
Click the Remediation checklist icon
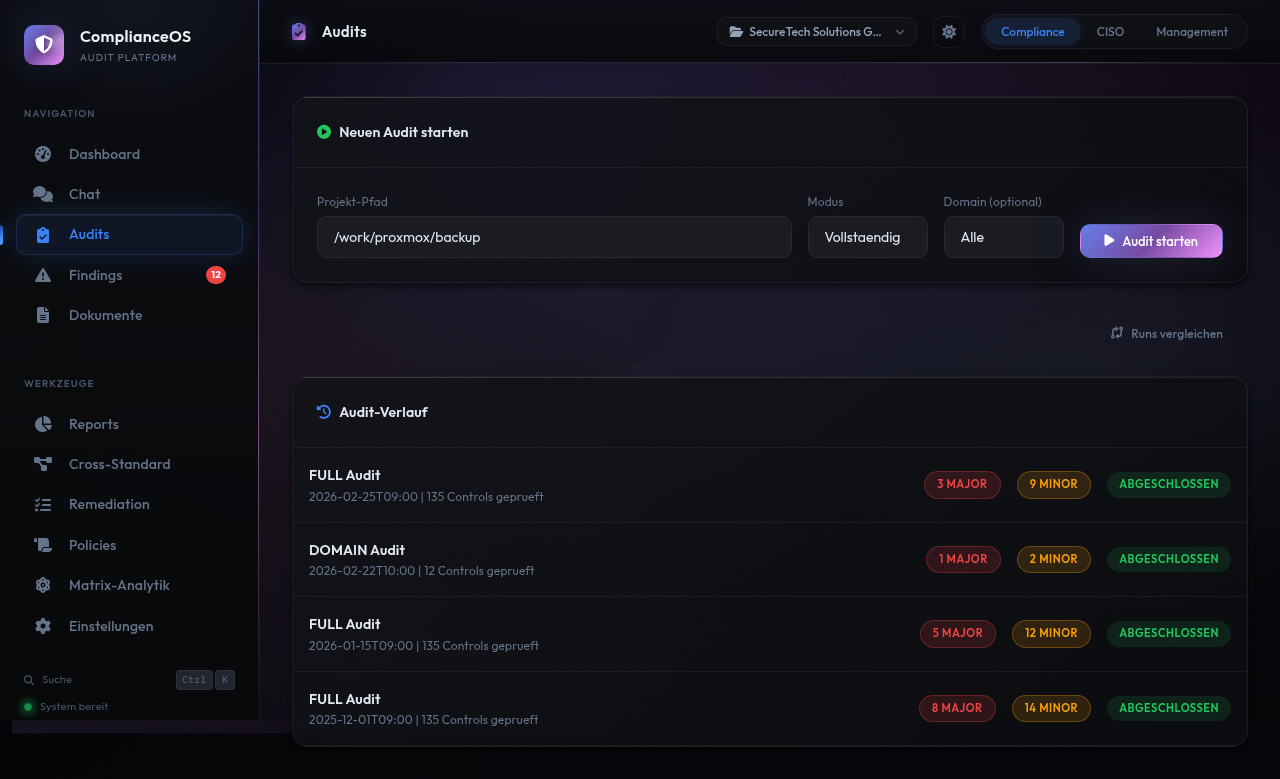click(43, 505)
